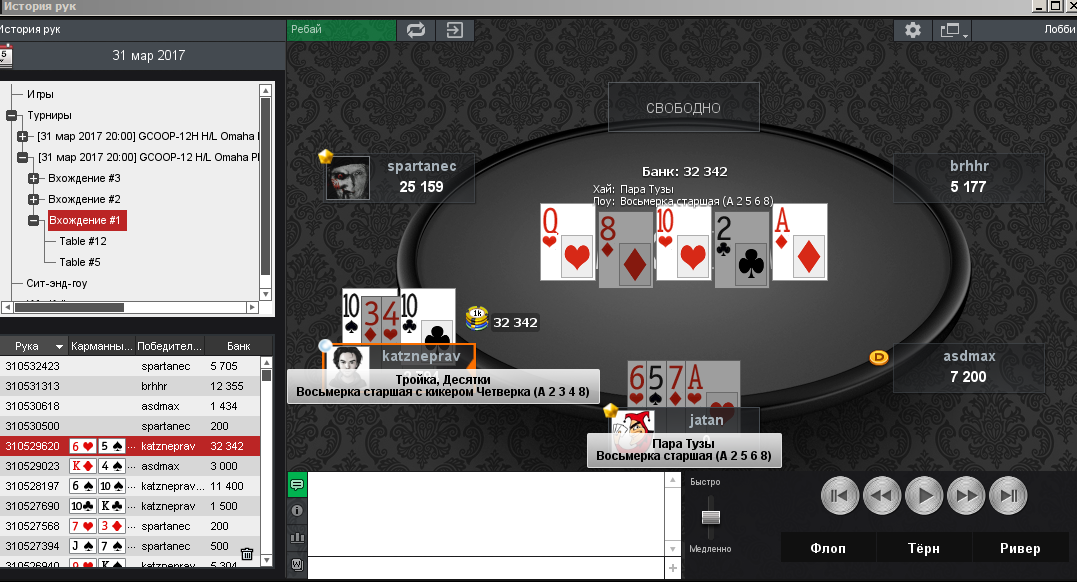The height and width of the screenshot is (582, 1077).
Task: Fast-forward the hand replay
Action: pos(966,495)
